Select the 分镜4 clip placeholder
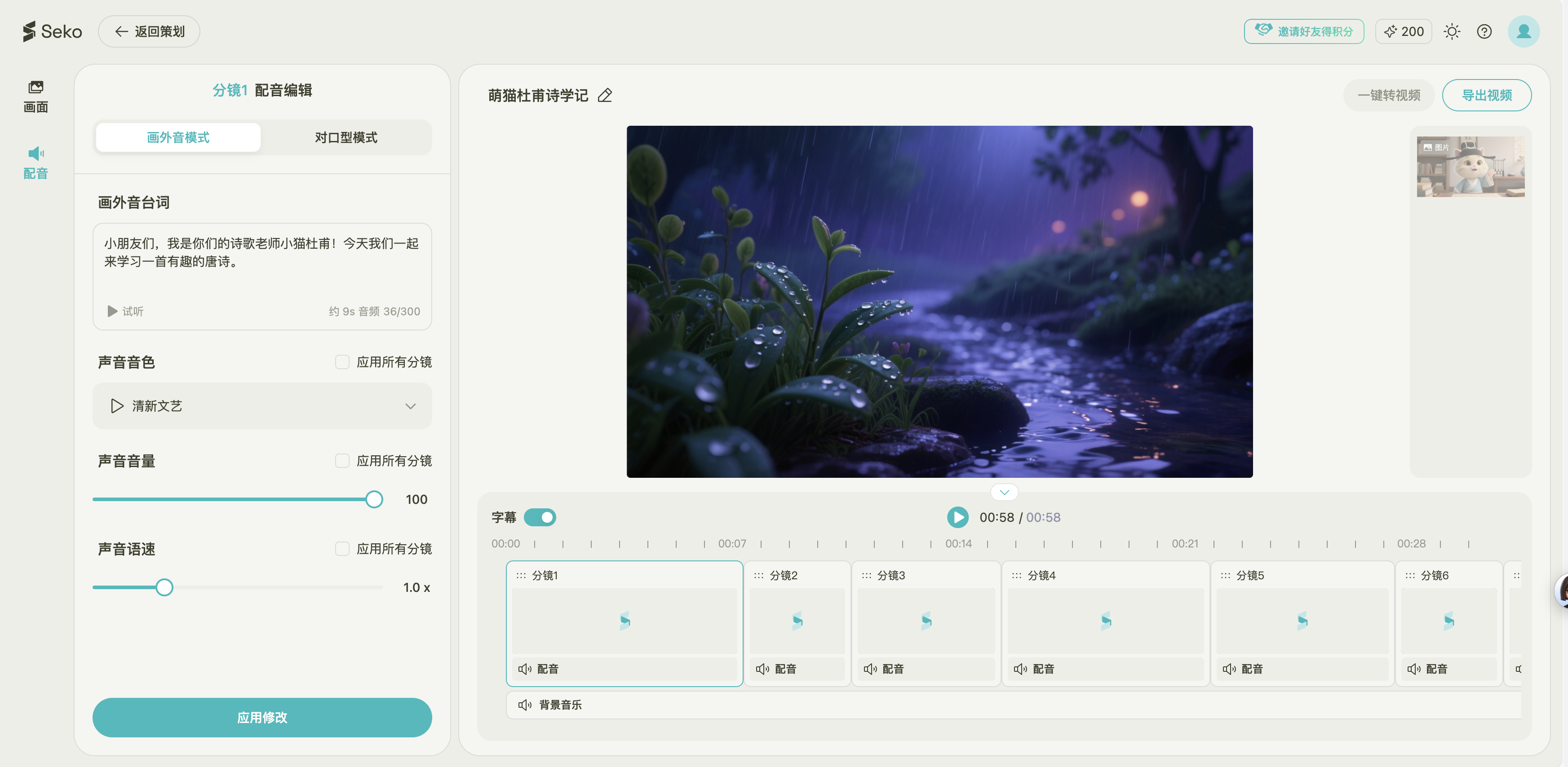1568x767 pixels. point(1105,621)
